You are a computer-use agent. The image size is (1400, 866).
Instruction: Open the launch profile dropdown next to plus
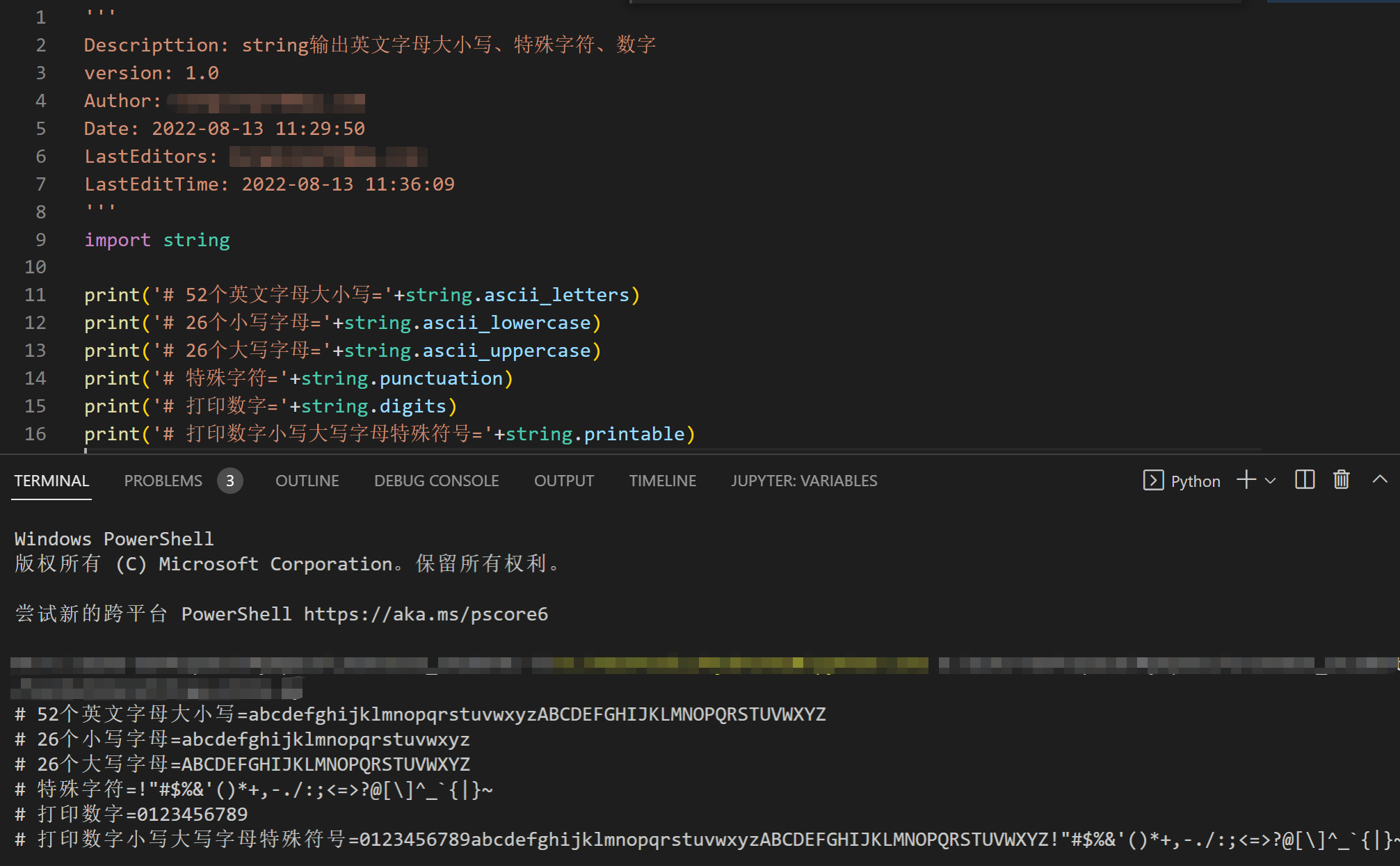pos(1271,481)
